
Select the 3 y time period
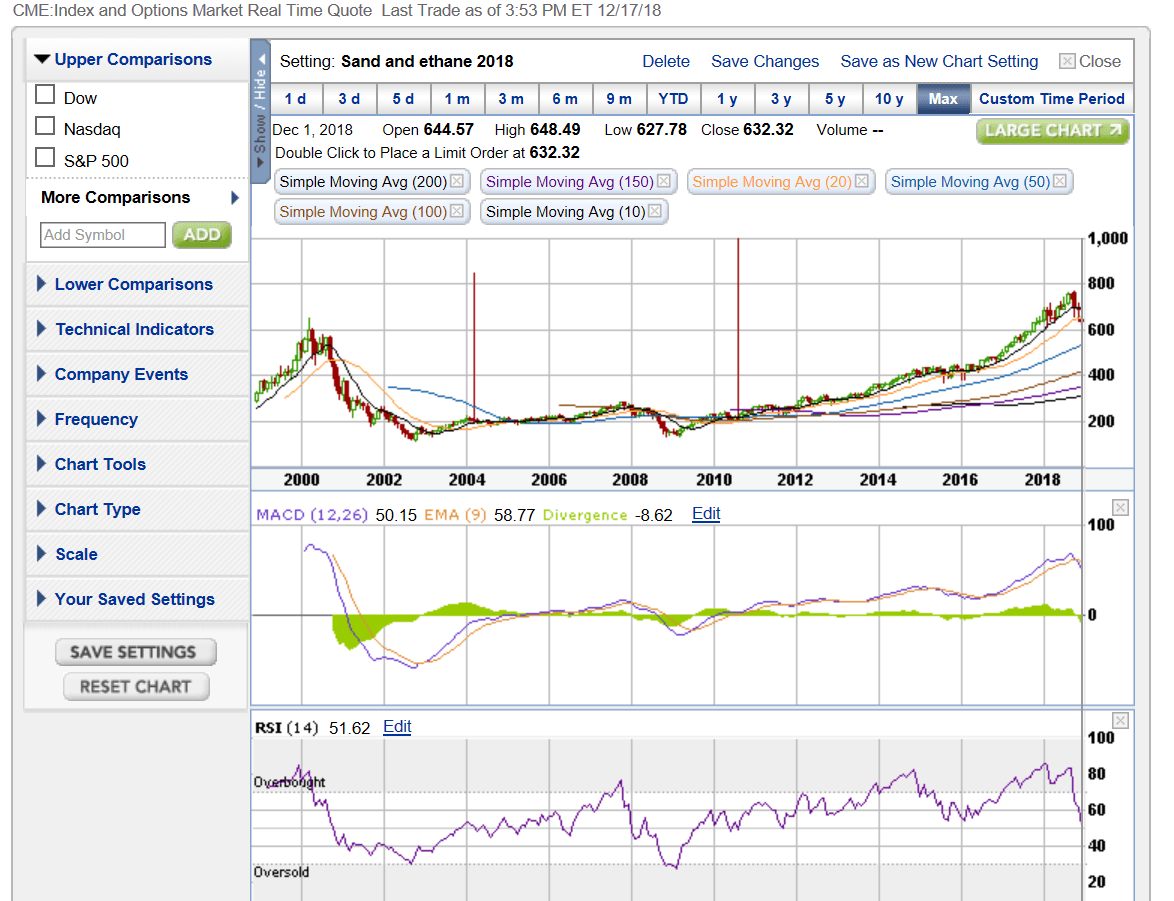click(x=781, y=99)
